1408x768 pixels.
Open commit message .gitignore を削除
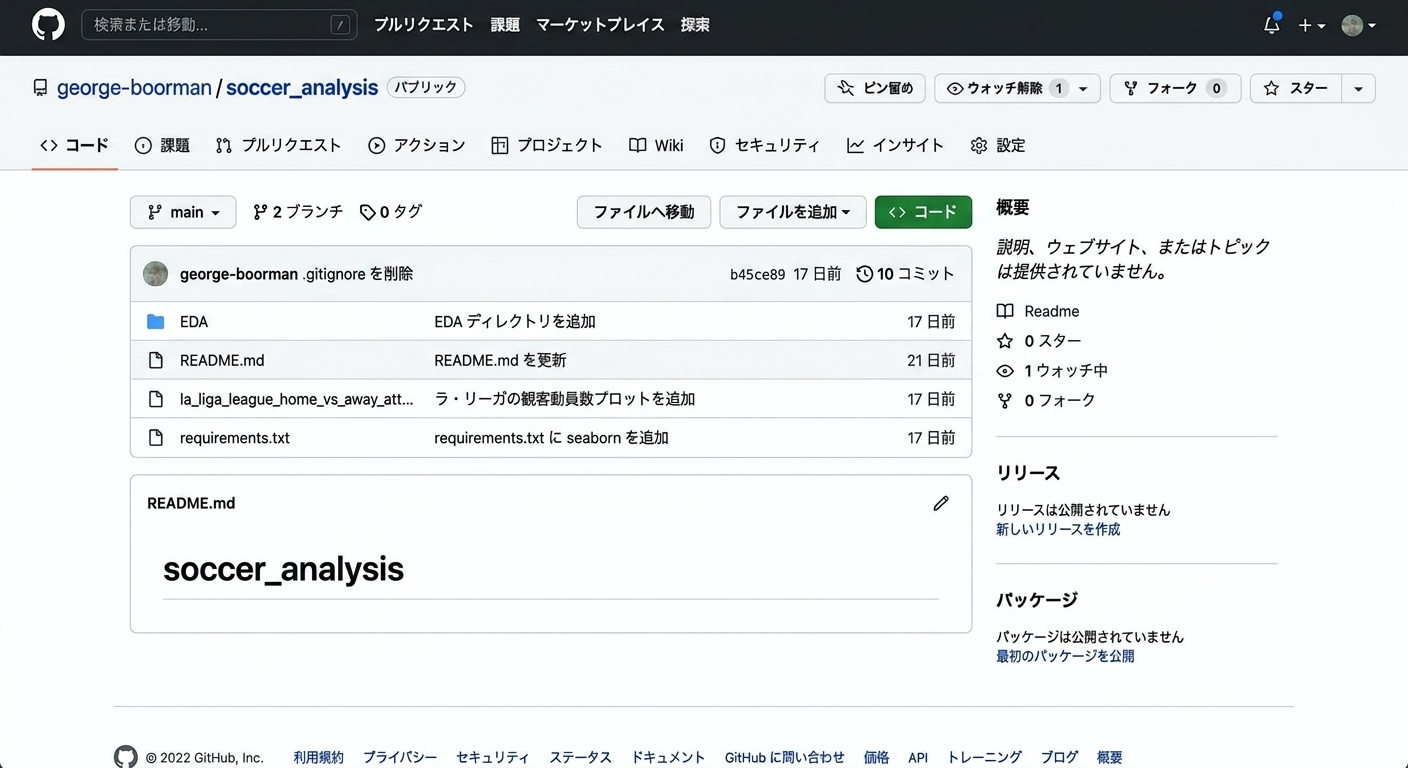(358, 274)
